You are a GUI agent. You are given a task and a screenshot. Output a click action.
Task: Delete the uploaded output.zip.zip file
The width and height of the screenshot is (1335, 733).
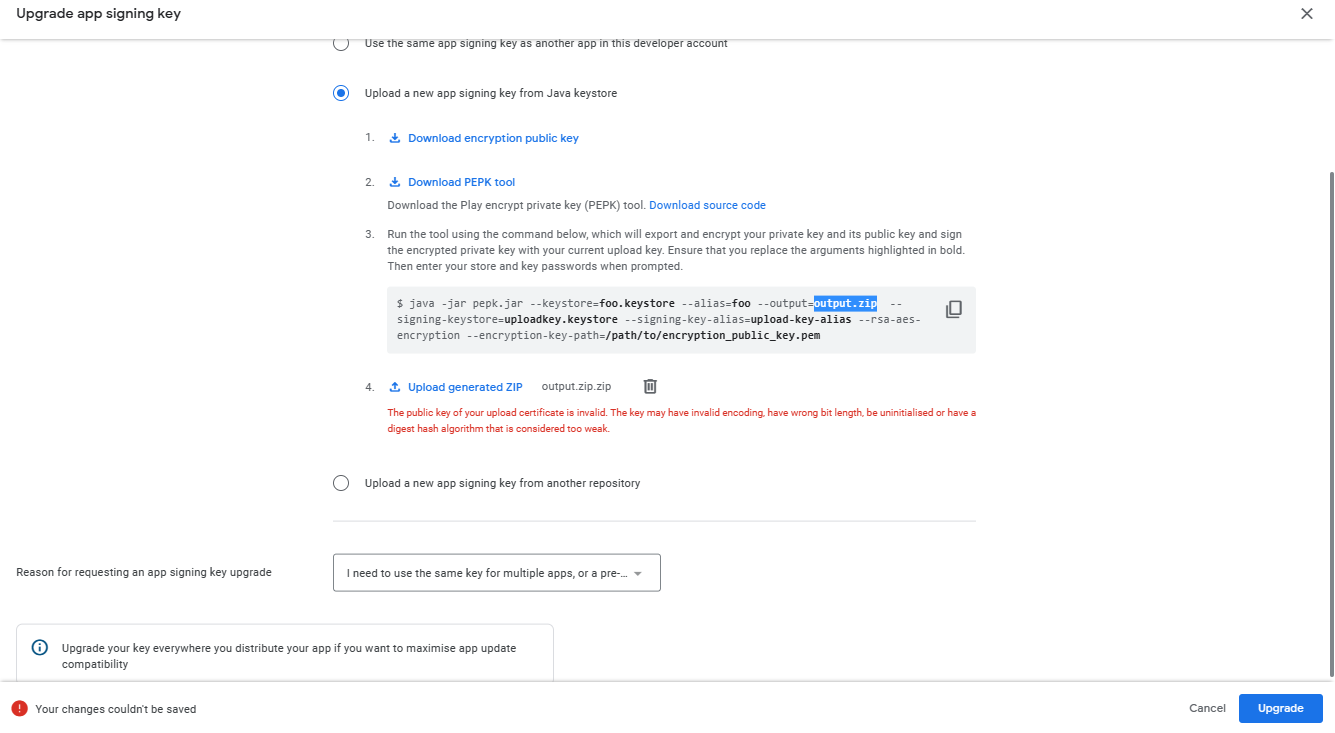(x=650, y=386)
